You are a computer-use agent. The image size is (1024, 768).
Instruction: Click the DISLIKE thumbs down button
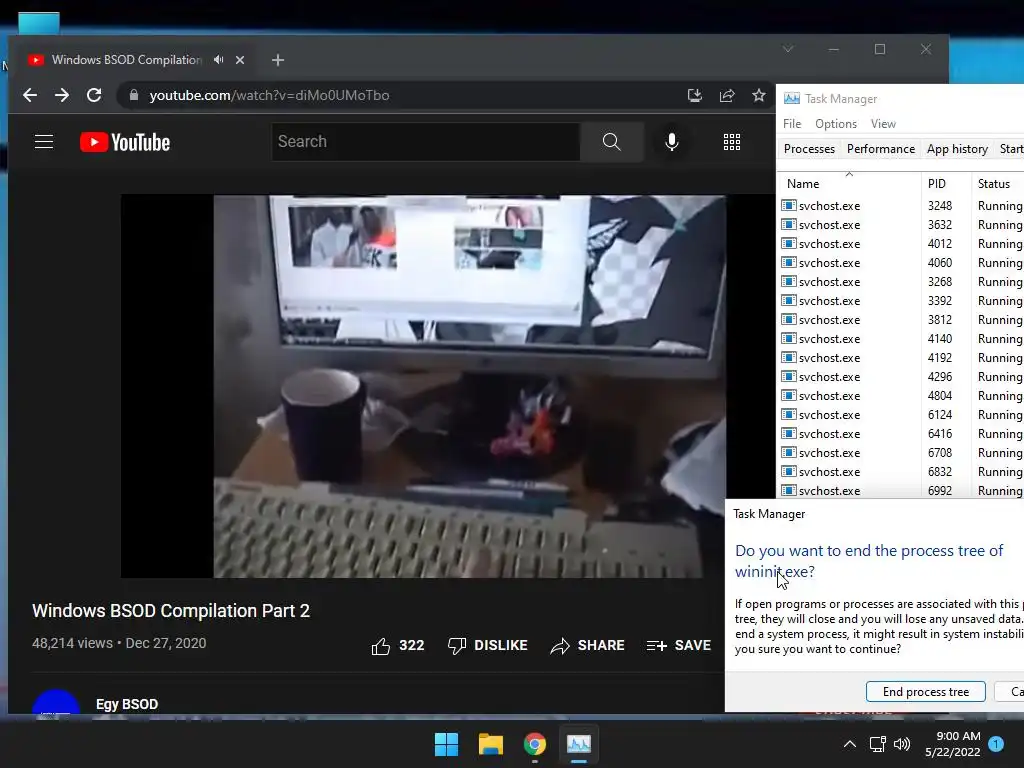tap(488, 646)
